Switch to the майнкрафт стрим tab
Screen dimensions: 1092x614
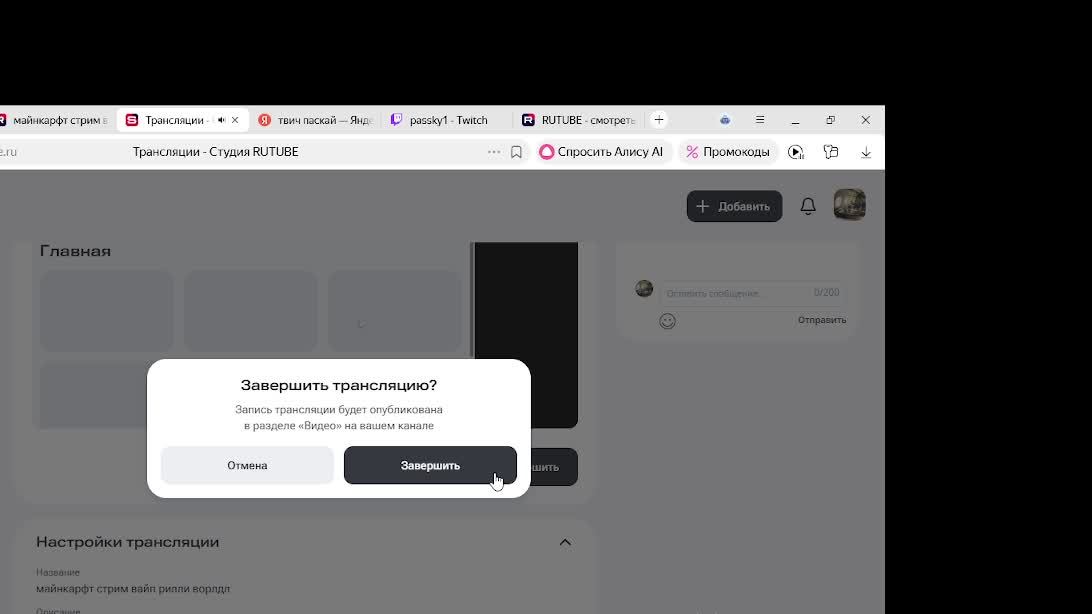(54, 120)
